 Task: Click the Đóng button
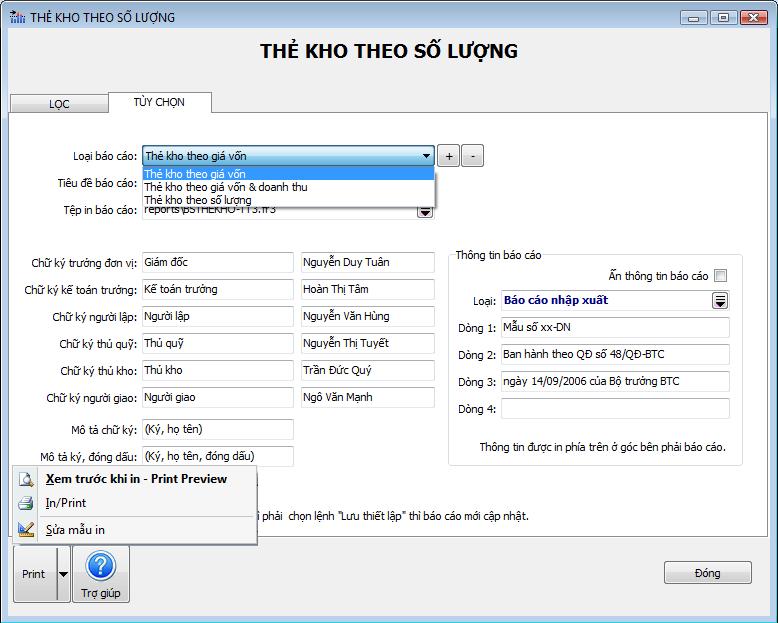point(707,573)
